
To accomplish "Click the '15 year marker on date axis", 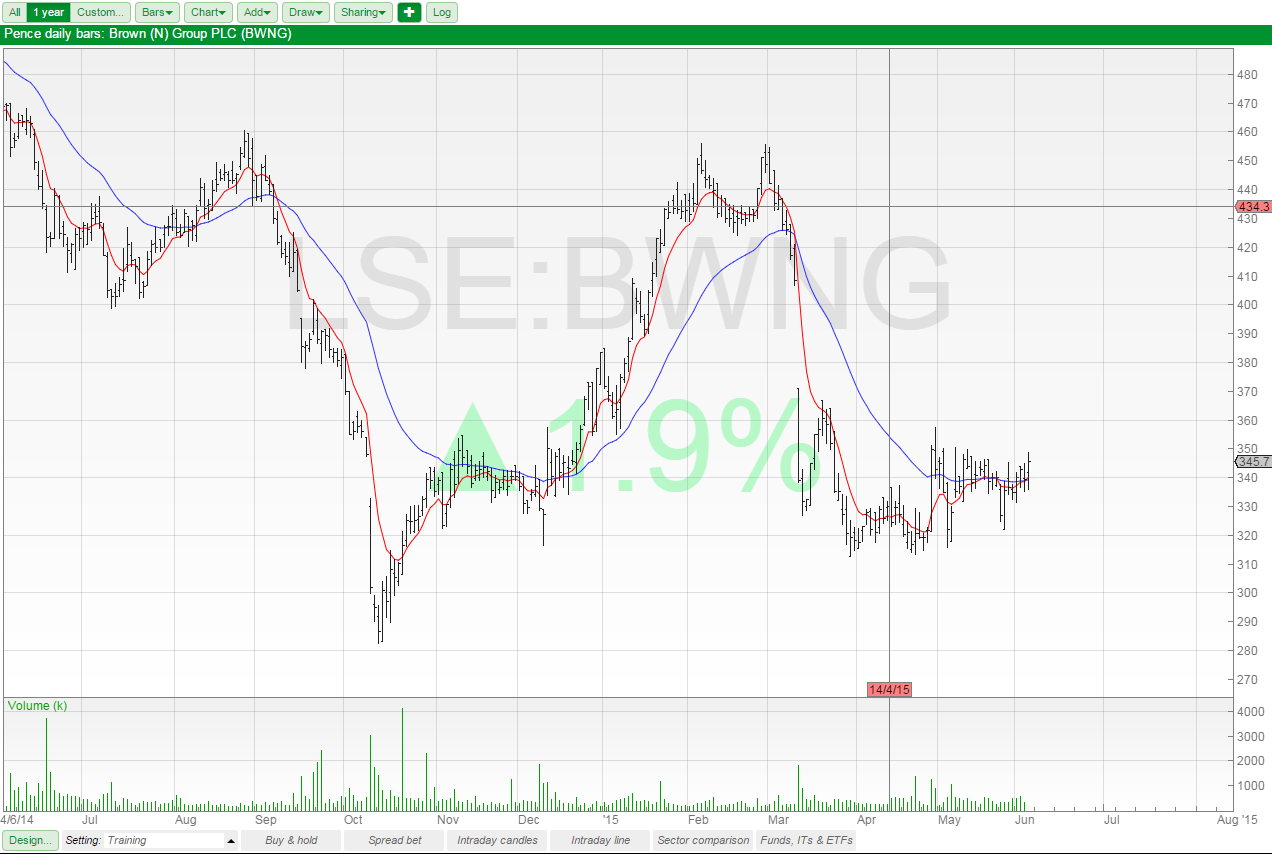I will (610, 819).
